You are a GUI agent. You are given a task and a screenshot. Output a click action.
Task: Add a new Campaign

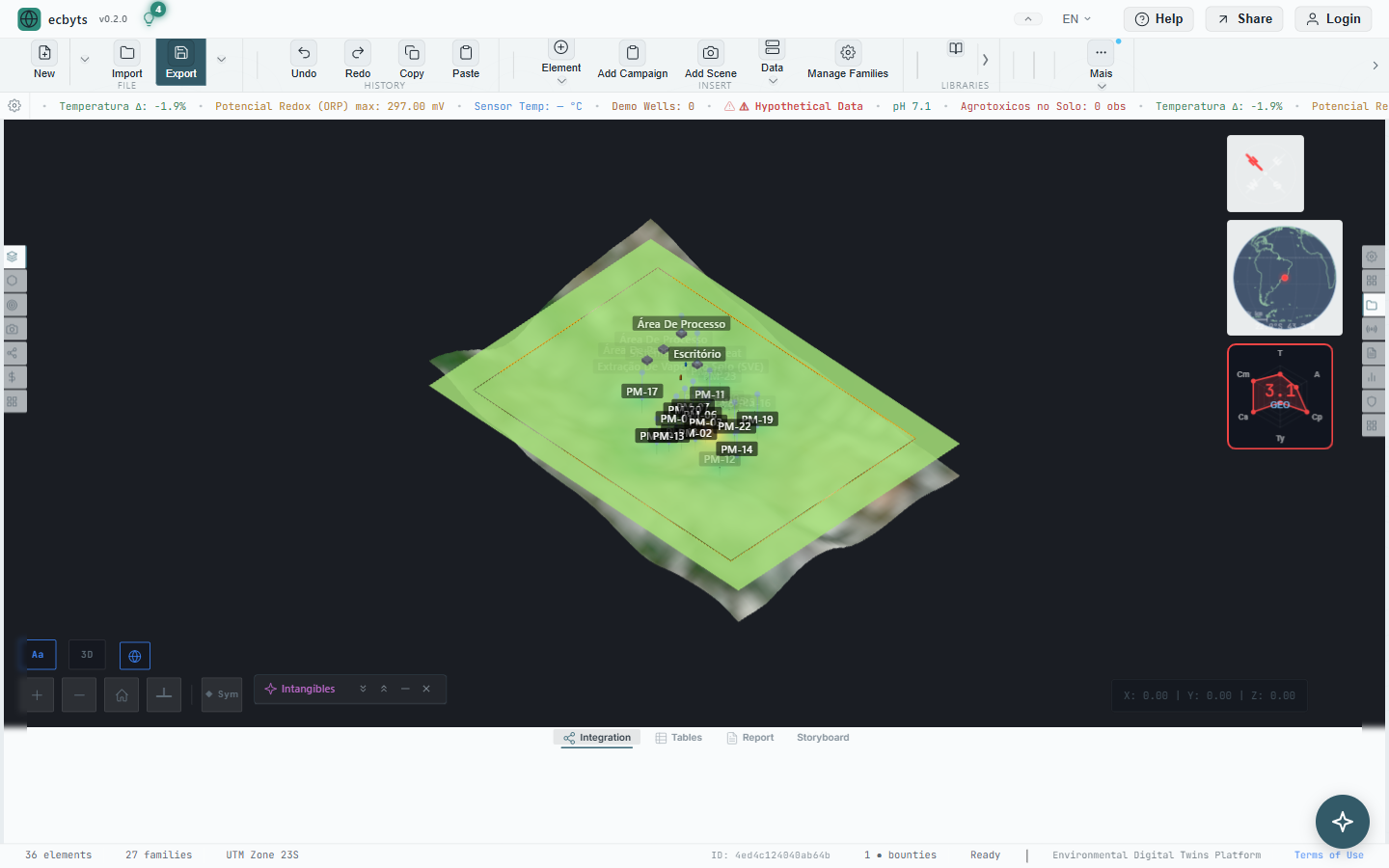click(633, 60)
